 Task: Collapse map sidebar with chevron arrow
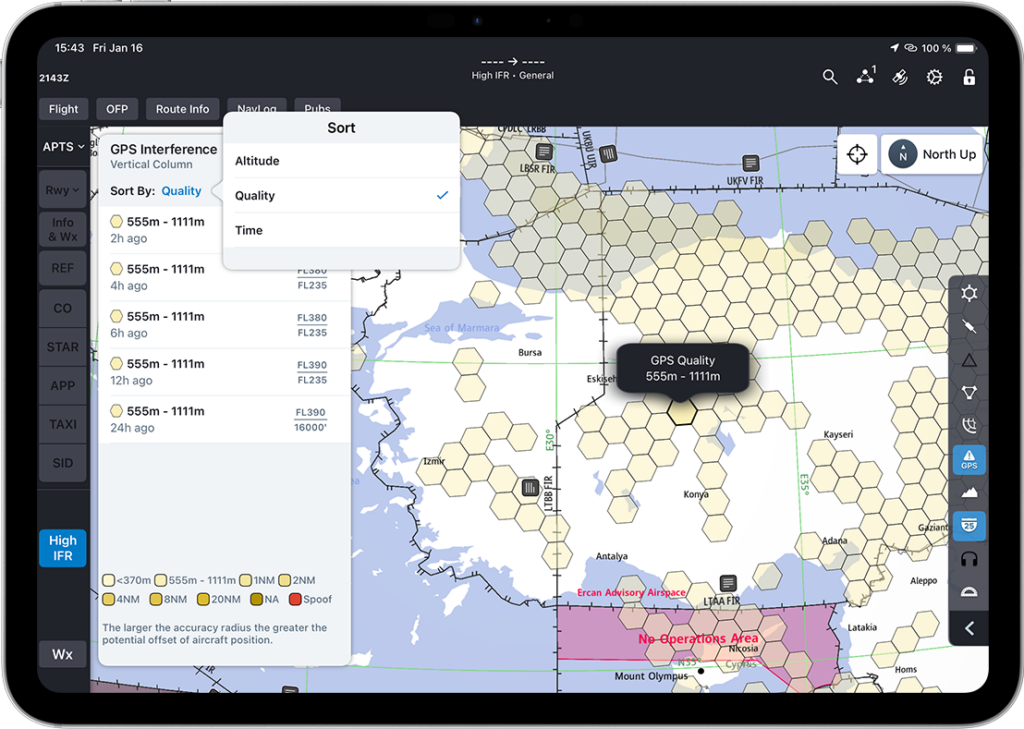click(969, 628)
